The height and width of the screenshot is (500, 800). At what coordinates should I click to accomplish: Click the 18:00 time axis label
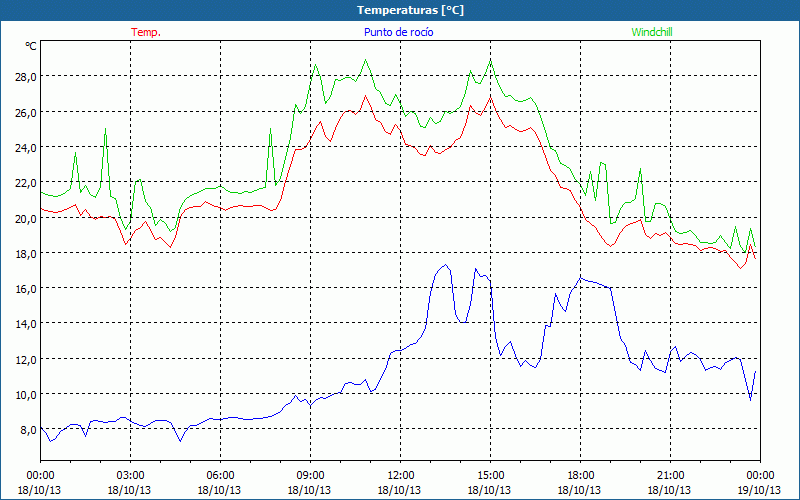580,475
